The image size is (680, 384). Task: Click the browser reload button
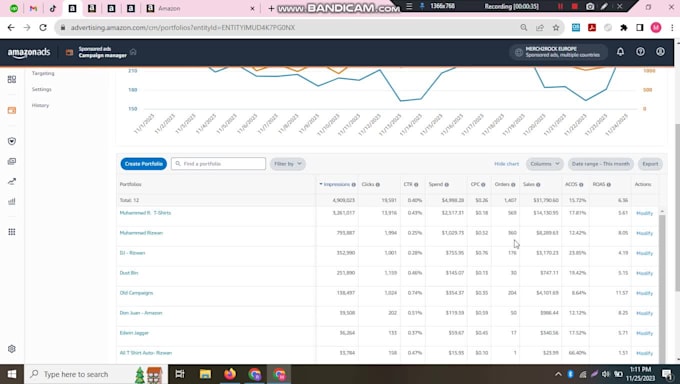pyautogui.click(x=43, y=27)
